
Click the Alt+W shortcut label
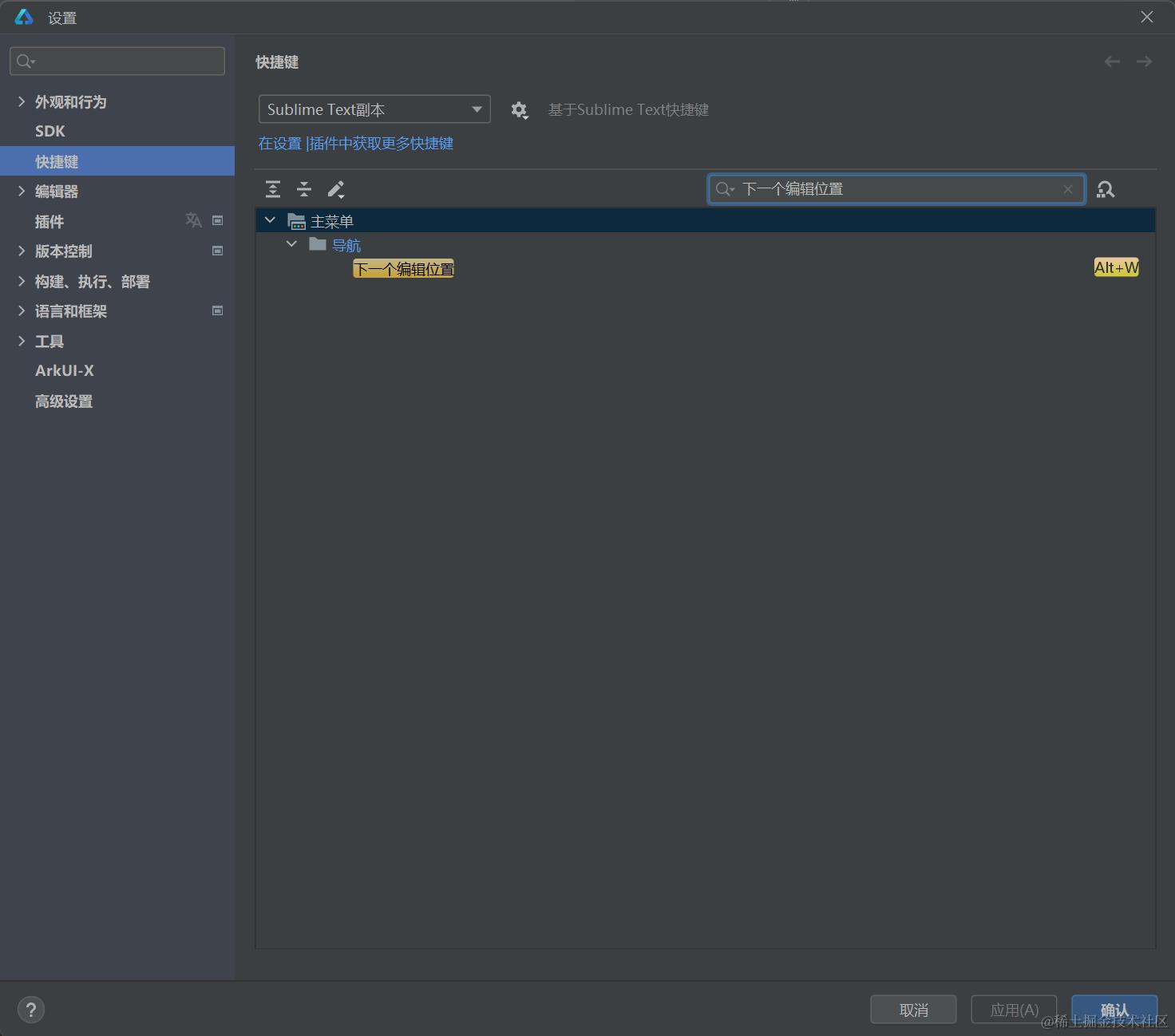[1116, 268]
